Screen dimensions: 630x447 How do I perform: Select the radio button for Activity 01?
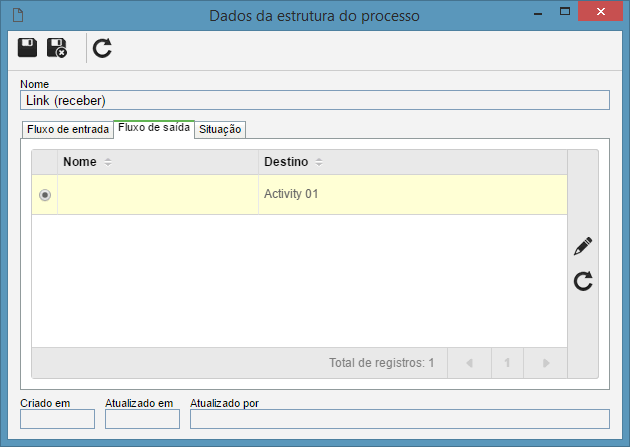tap(45, 195)
